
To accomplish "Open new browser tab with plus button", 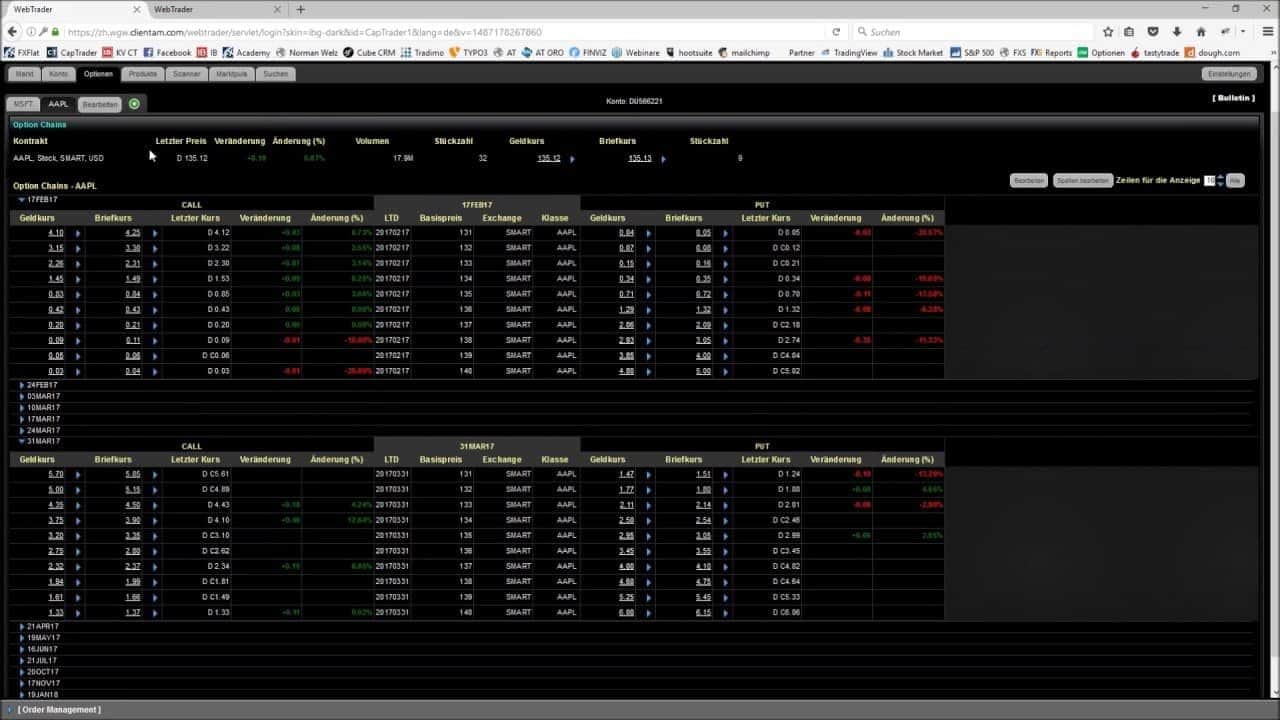I will pyautogui.click(x=300, y=9).
